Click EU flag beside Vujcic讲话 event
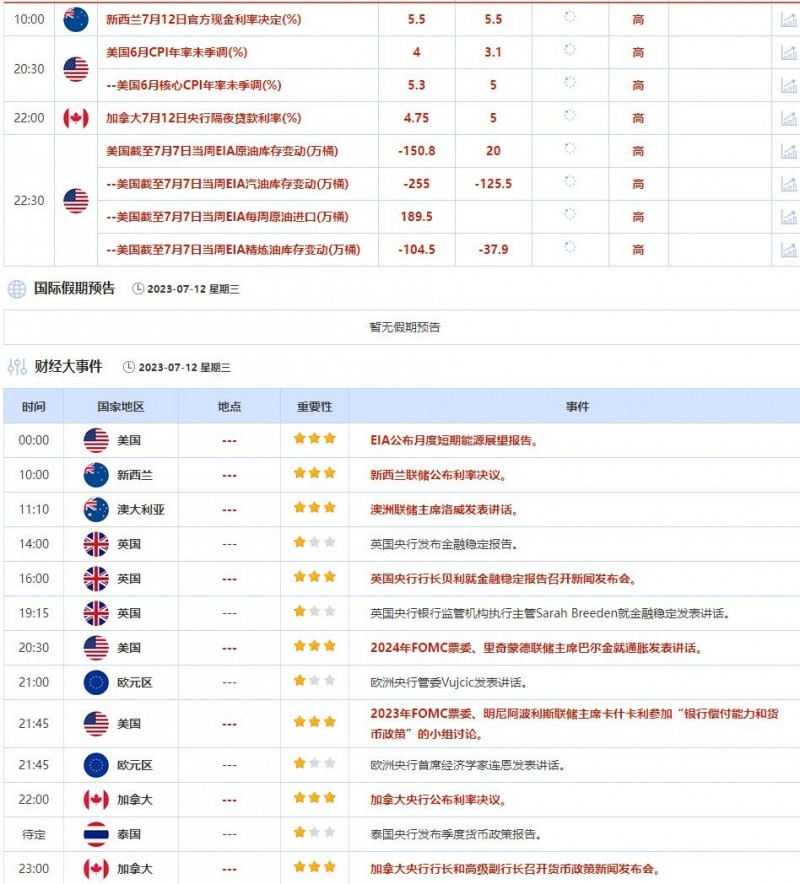 tap(94, 683)
